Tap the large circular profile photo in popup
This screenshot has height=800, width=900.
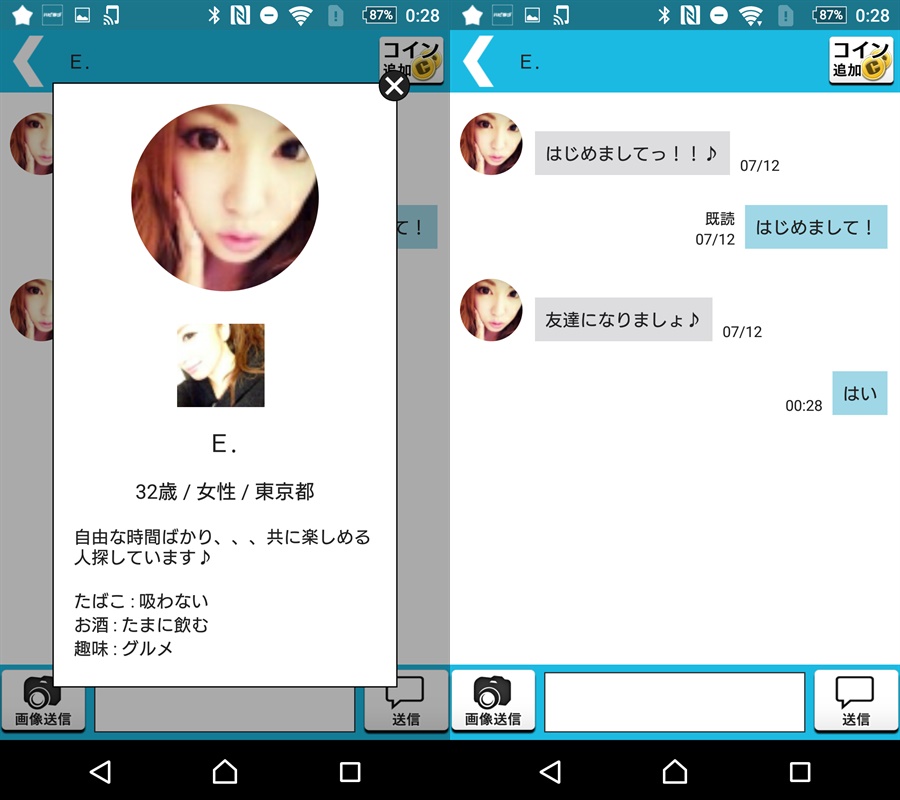click(225, 197)
